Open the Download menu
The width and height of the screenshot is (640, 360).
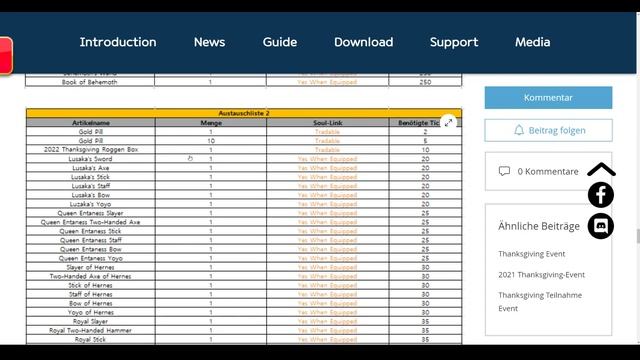[x=364, y=42]
